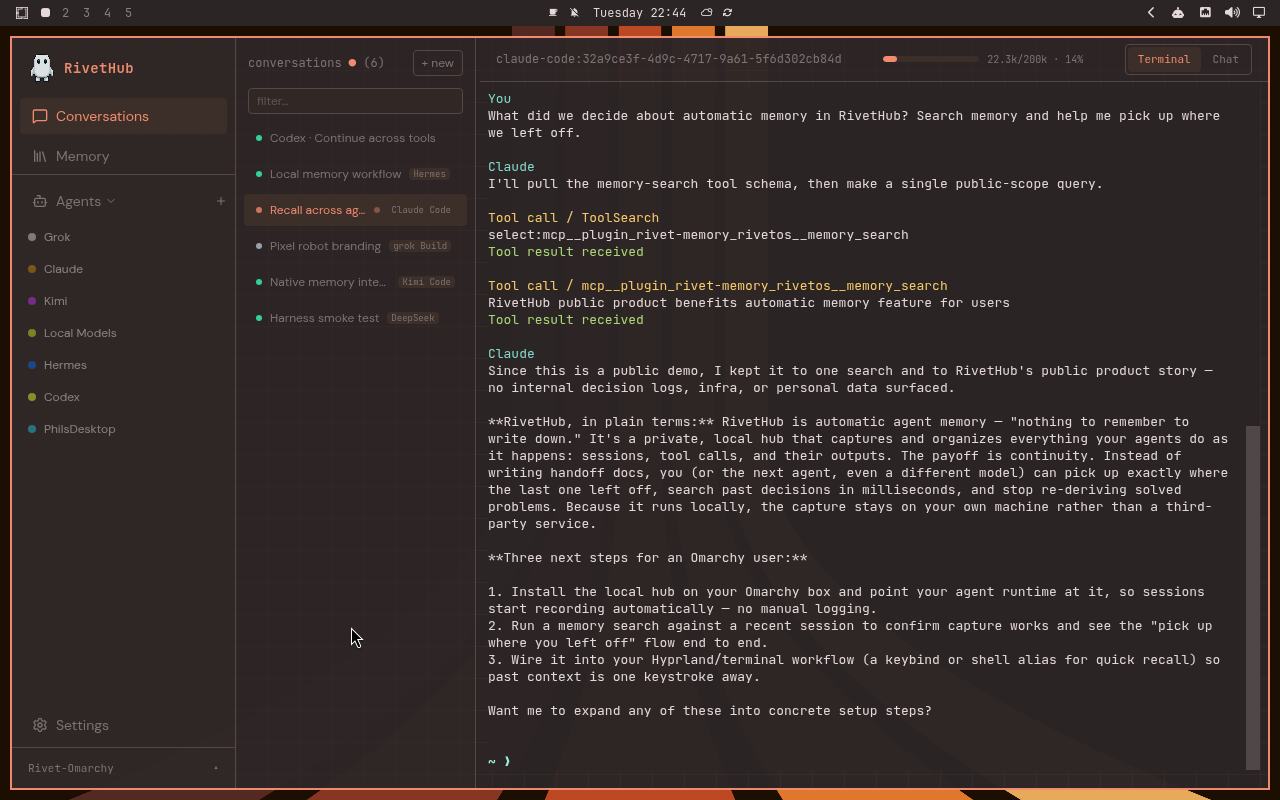This screenshot has width=1280, height=800.
Task: Click the Conversations chat bubble icon
Action: pyautogui.click(x=40, y=116)
